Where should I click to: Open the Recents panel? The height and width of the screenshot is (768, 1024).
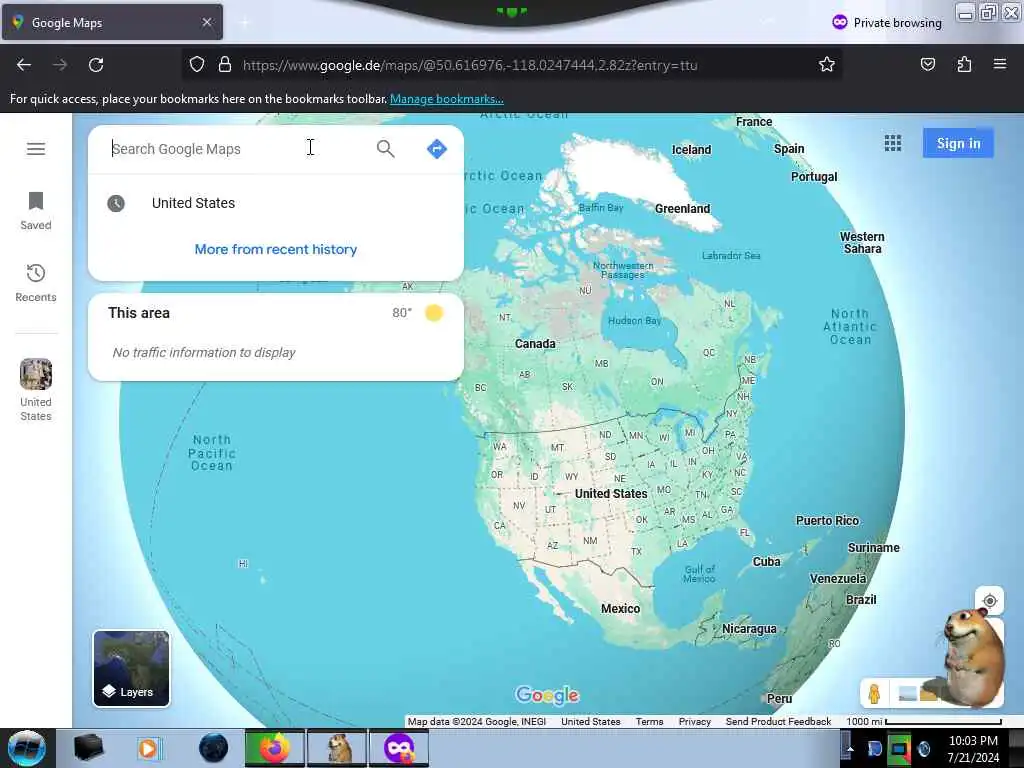(36, 283)
